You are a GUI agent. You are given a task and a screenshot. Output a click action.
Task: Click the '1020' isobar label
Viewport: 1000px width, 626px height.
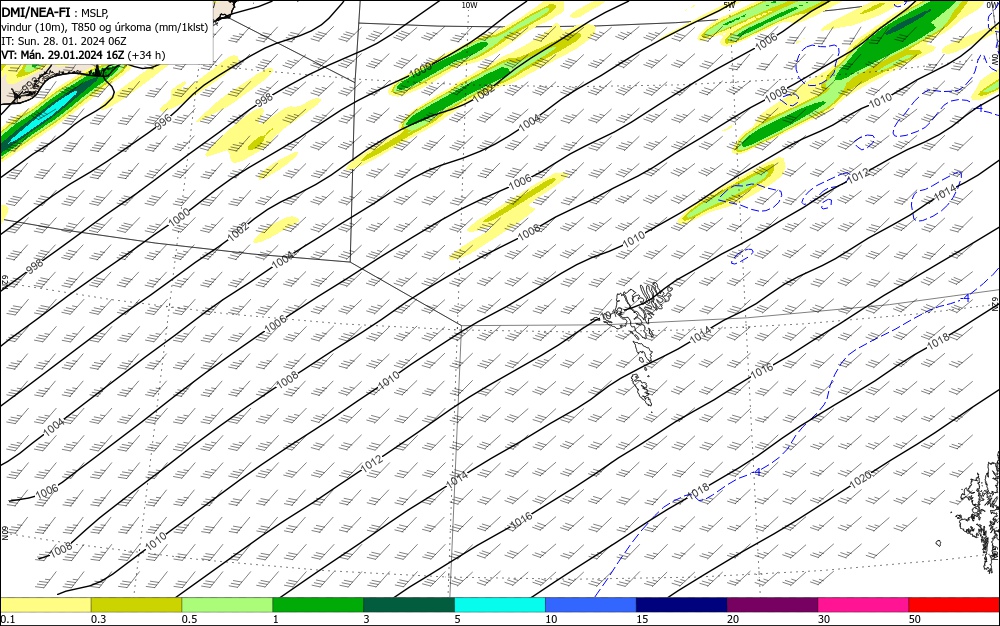860,479
